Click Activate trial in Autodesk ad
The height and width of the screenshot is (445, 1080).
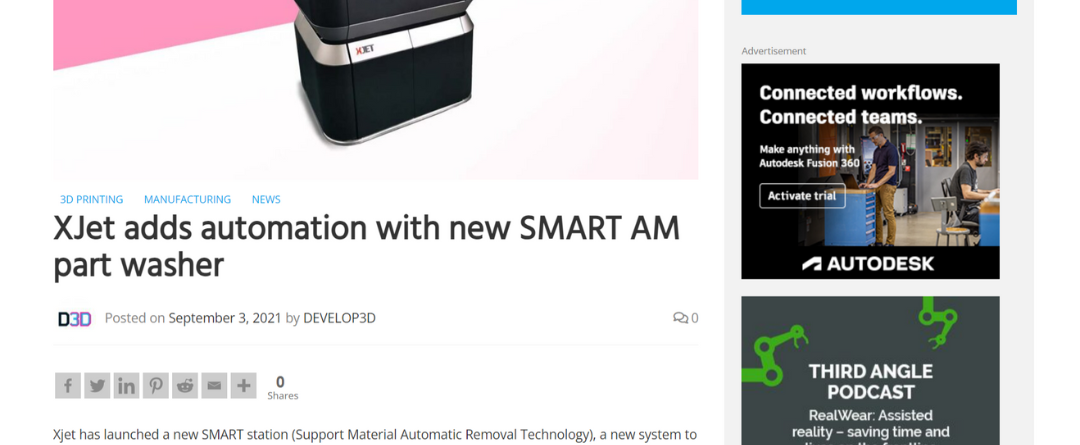click(802, 196)
